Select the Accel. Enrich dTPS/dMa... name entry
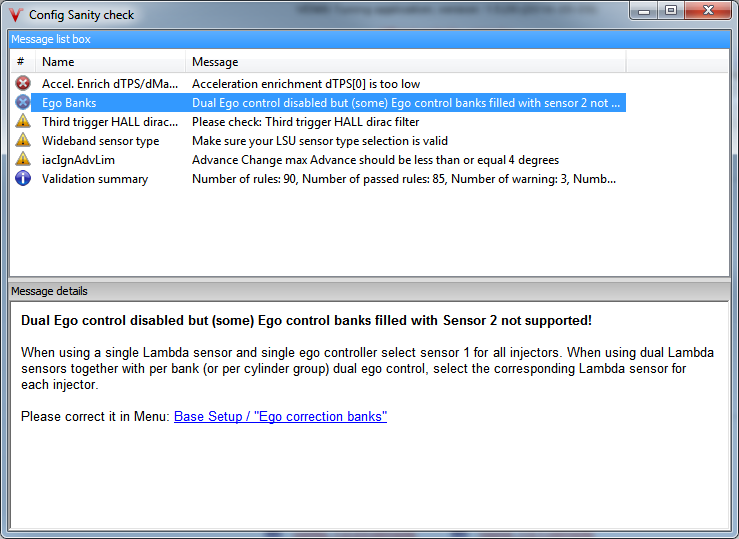The height and width of the screenshot is (539, 739). 110,84
